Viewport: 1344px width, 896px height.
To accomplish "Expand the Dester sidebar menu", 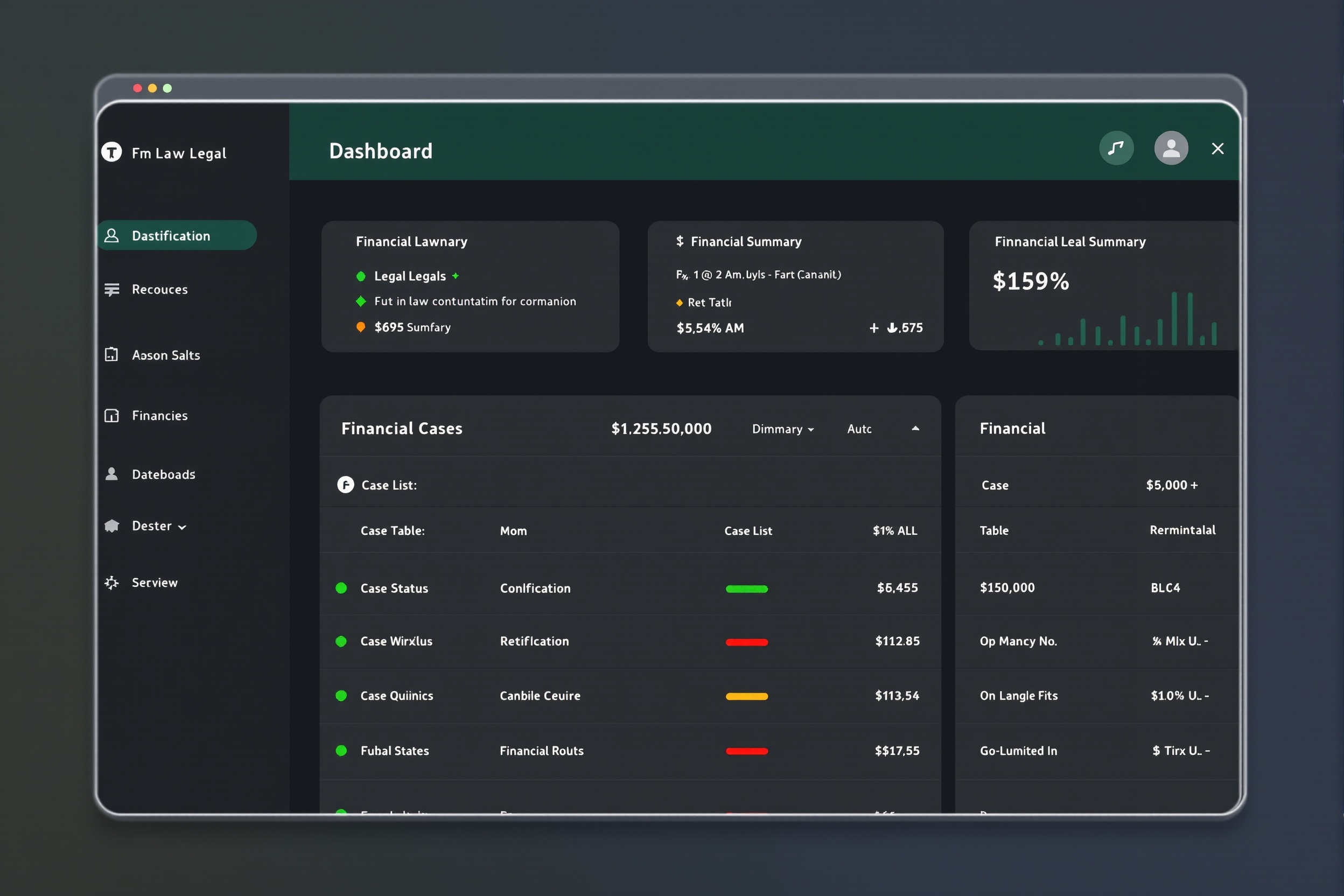I will tap(159, 526).
